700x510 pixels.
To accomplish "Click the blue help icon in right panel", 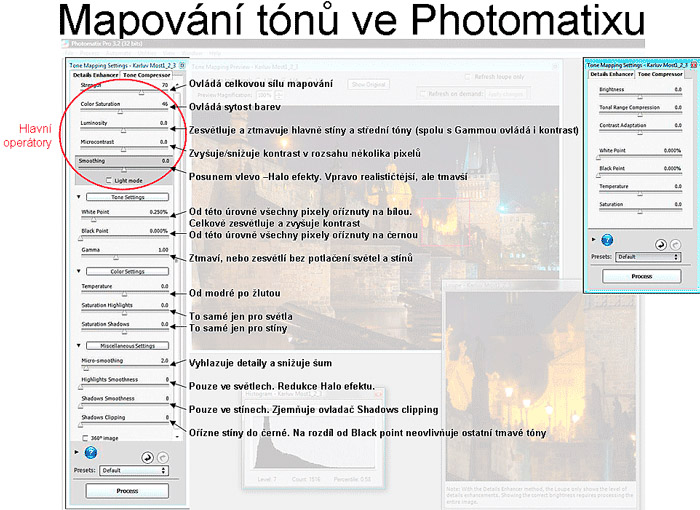I will pyautogui.click(x=609, y=240).
